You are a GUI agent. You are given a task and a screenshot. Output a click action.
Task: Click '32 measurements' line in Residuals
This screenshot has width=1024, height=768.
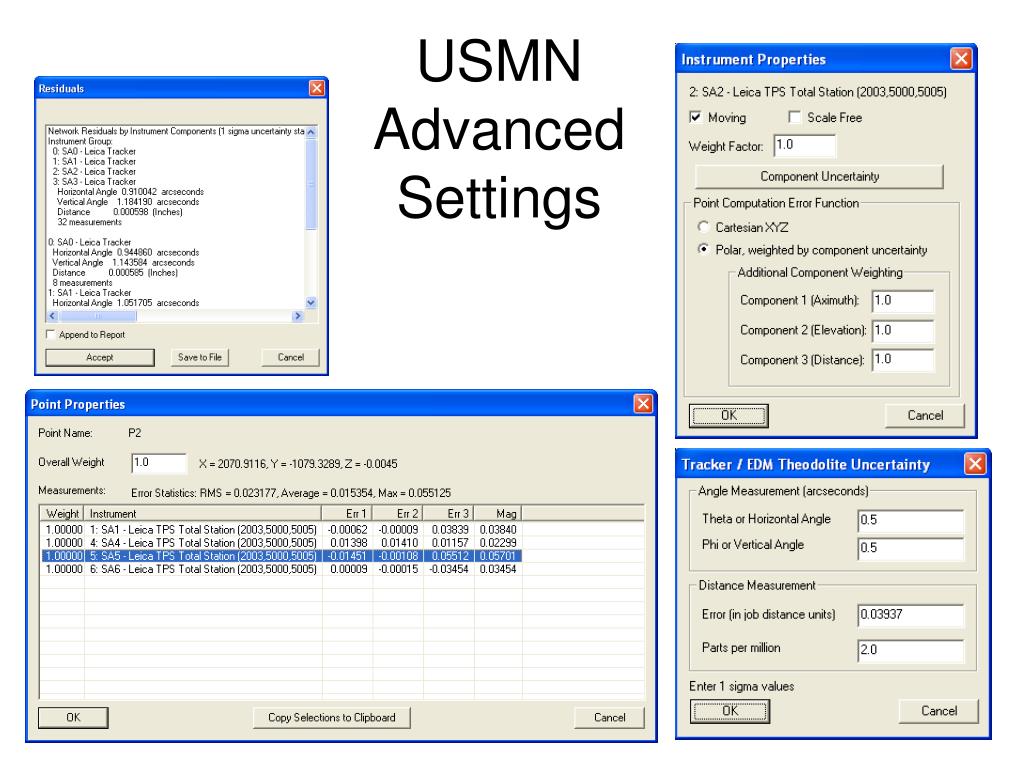click(x=89, y=222)
